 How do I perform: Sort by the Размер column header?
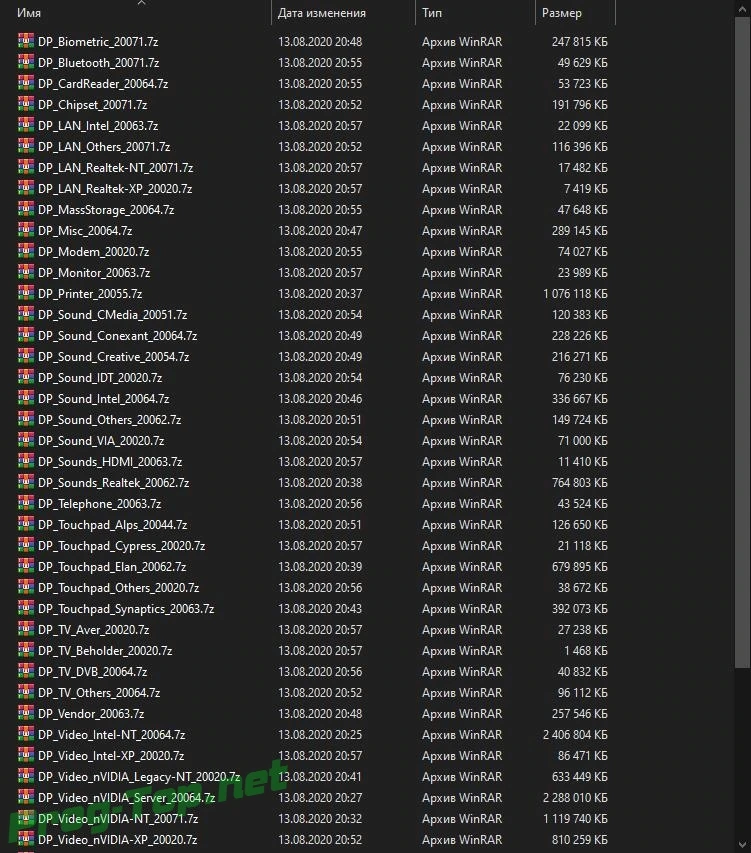(x=561, y=13)
